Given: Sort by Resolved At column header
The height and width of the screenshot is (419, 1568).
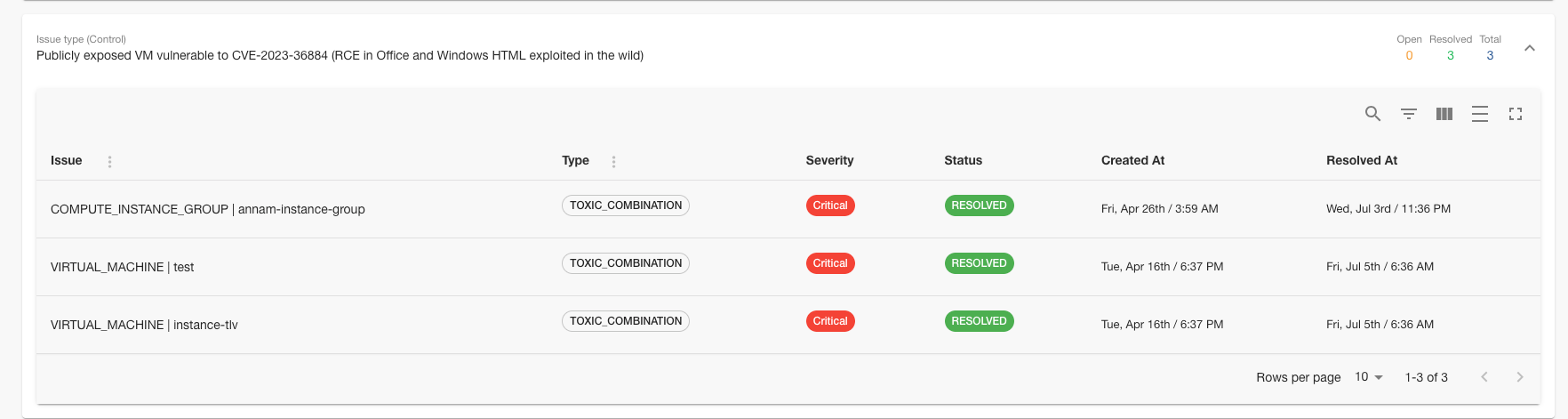Looking at the screenshot, I should (1362, 160).
